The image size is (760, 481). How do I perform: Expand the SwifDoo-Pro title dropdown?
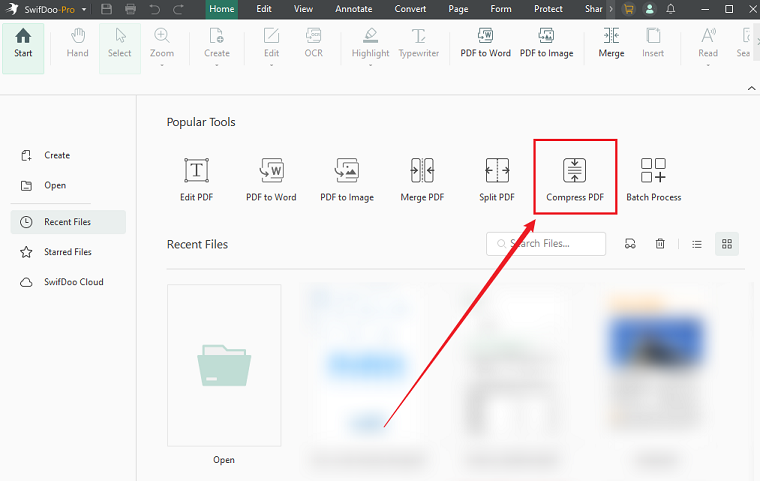pos(84,9)
